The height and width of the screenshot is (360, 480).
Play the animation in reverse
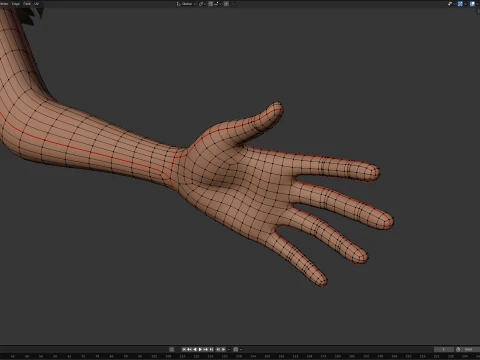coord(195,349)
